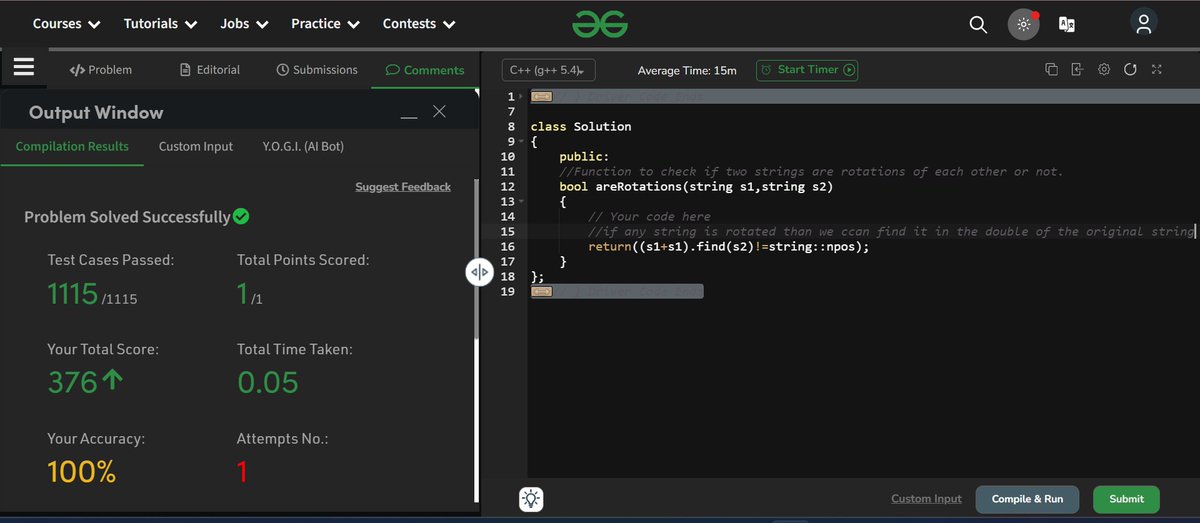The width and height of the screenshot is (1200, 523).
Task: Expand the Jobs dropdown
Action: click(244, 23)
